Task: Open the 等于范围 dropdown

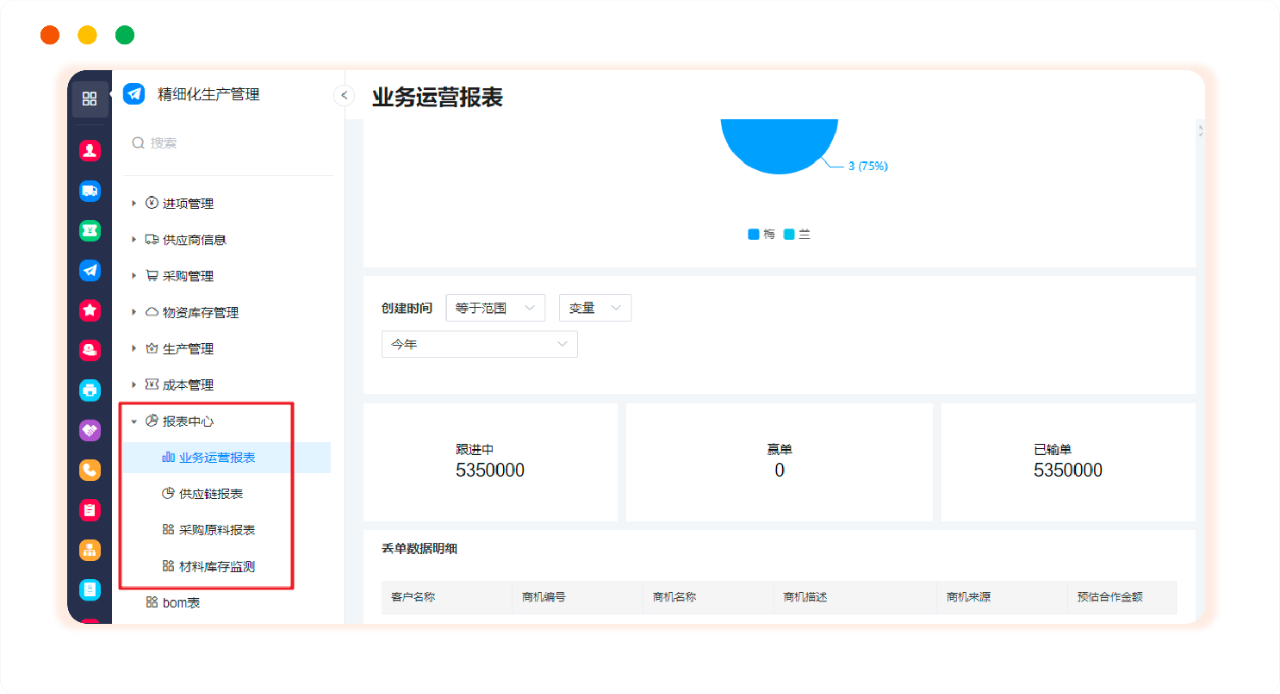Action: 495,309
